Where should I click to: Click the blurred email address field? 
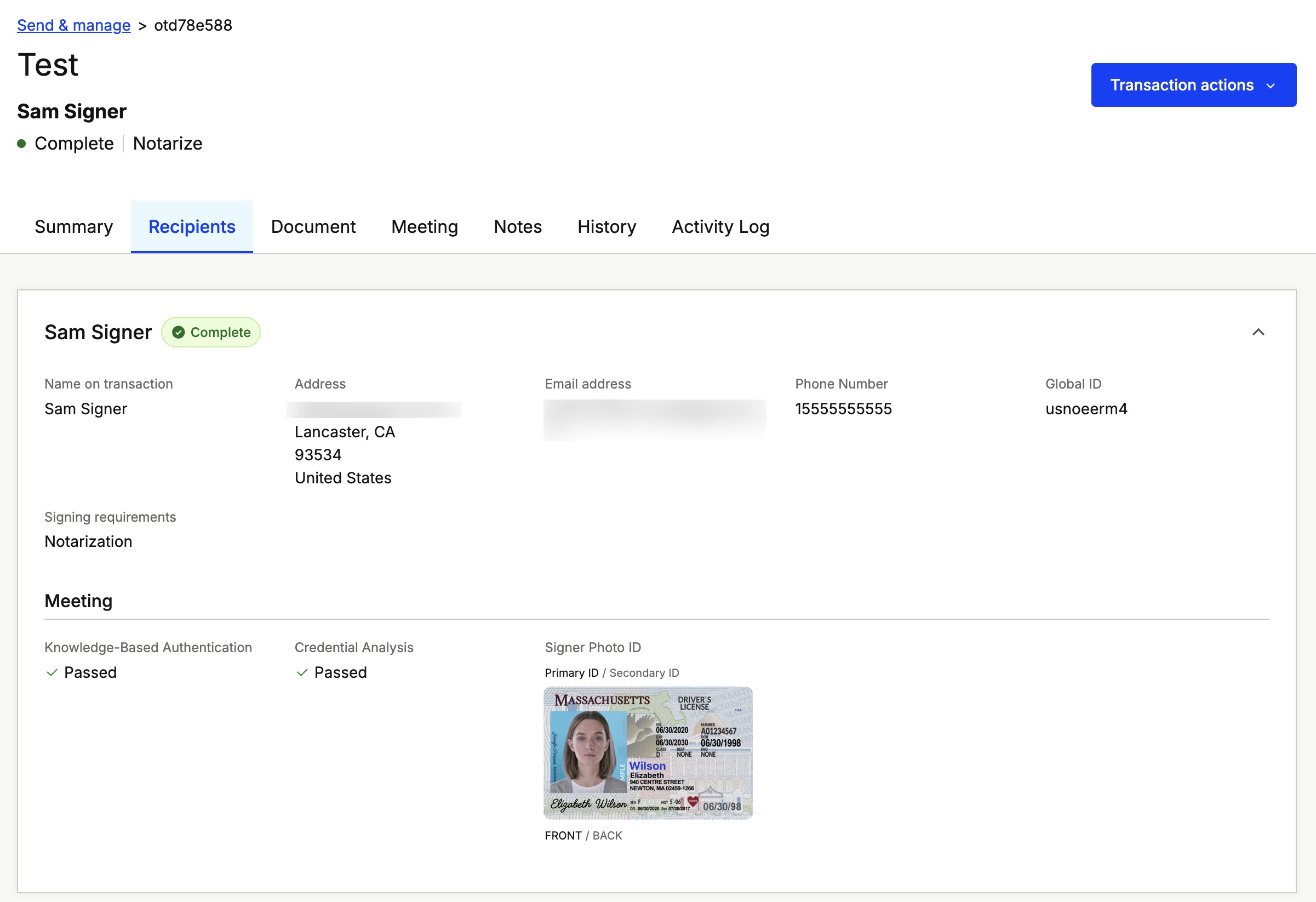click(x=655, y=420)
